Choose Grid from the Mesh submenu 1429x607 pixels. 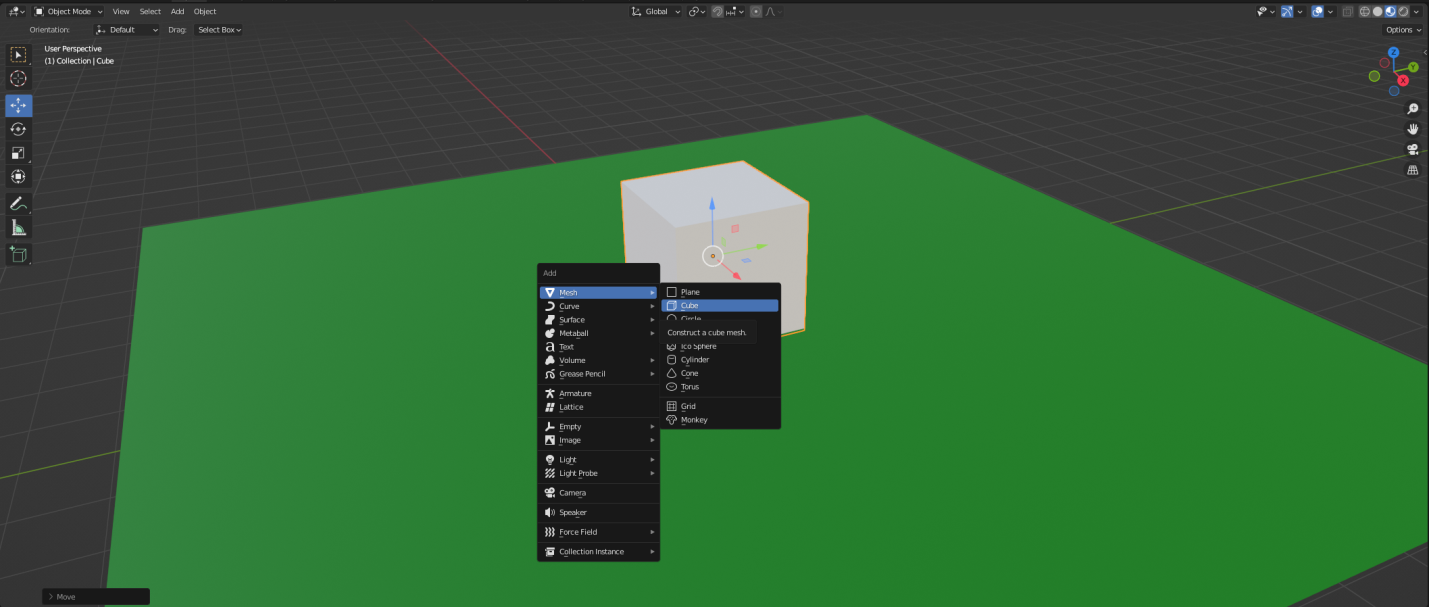(721, 407)
